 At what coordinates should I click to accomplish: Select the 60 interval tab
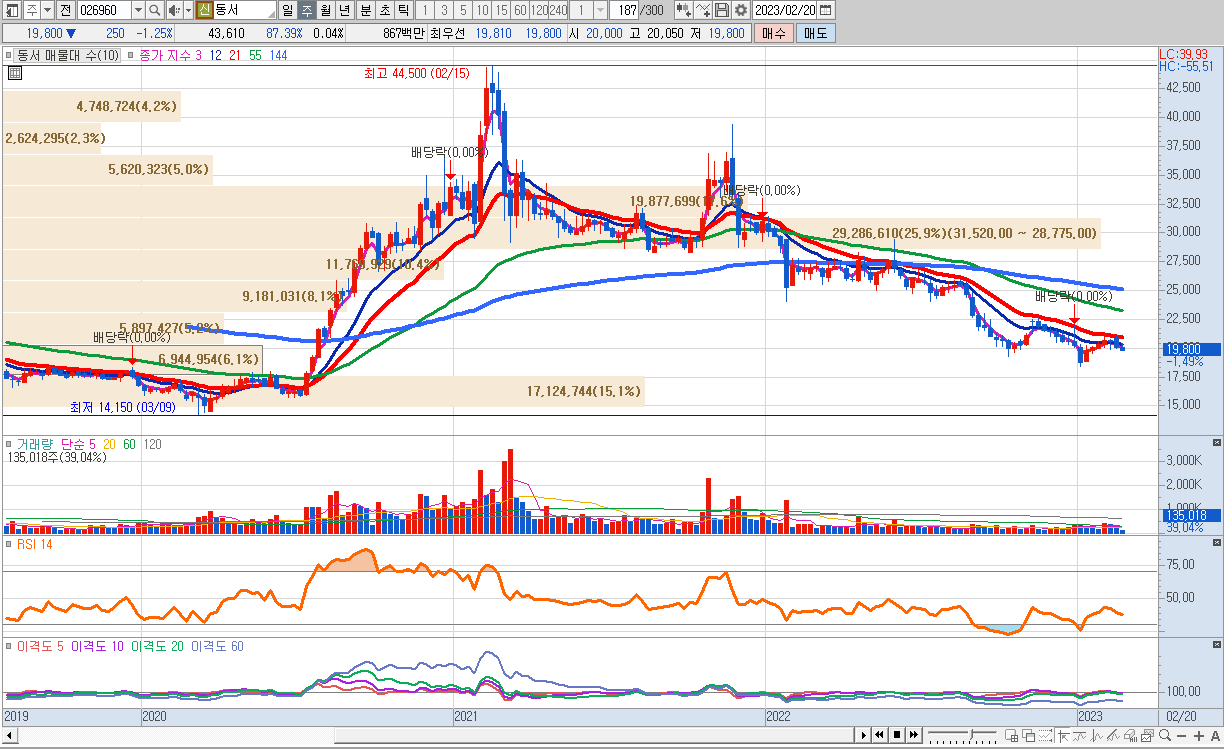pyautogui.click(x=519, y=10)
